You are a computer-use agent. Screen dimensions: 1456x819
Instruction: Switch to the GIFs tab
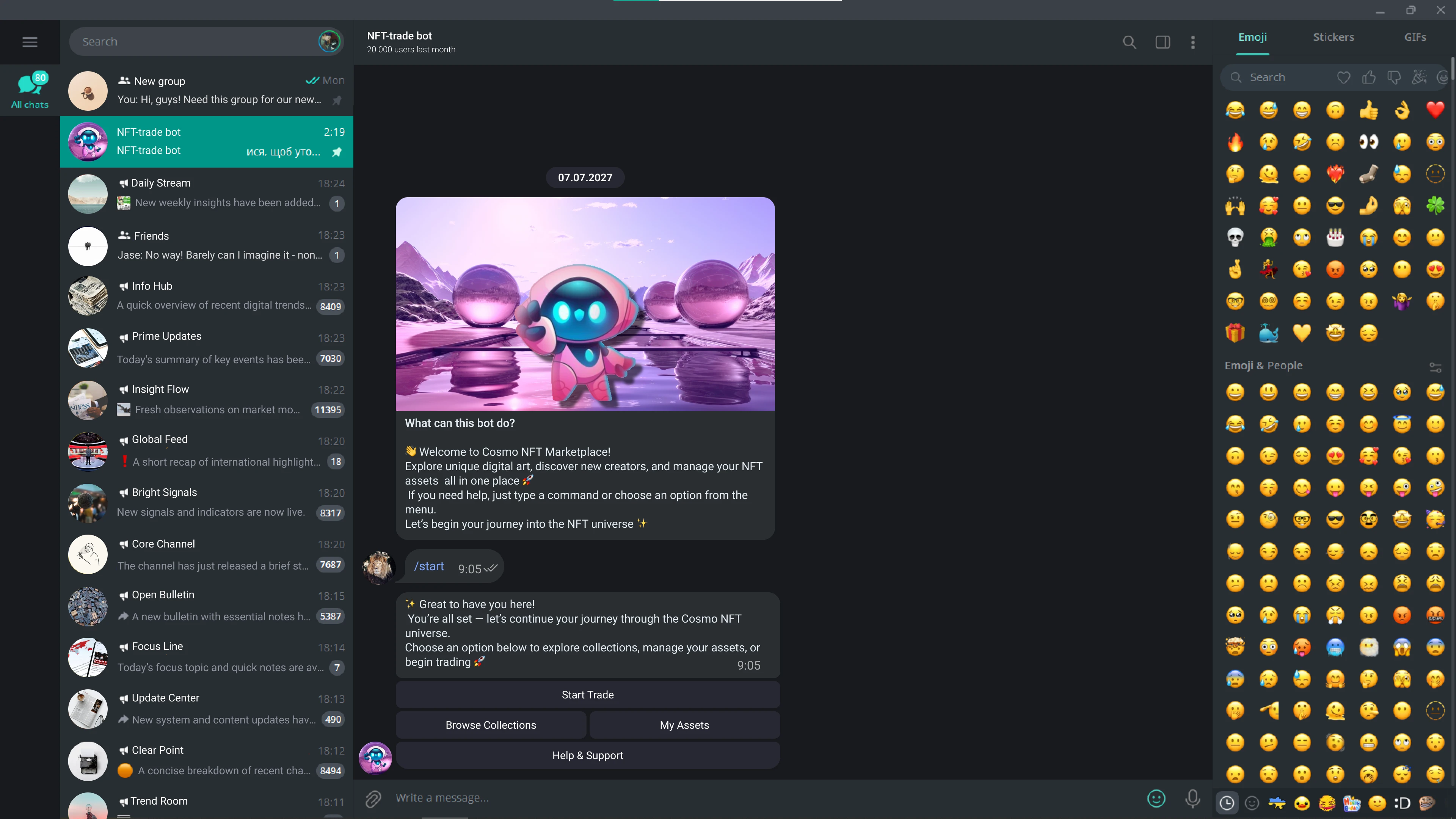tap(1416, 37)
